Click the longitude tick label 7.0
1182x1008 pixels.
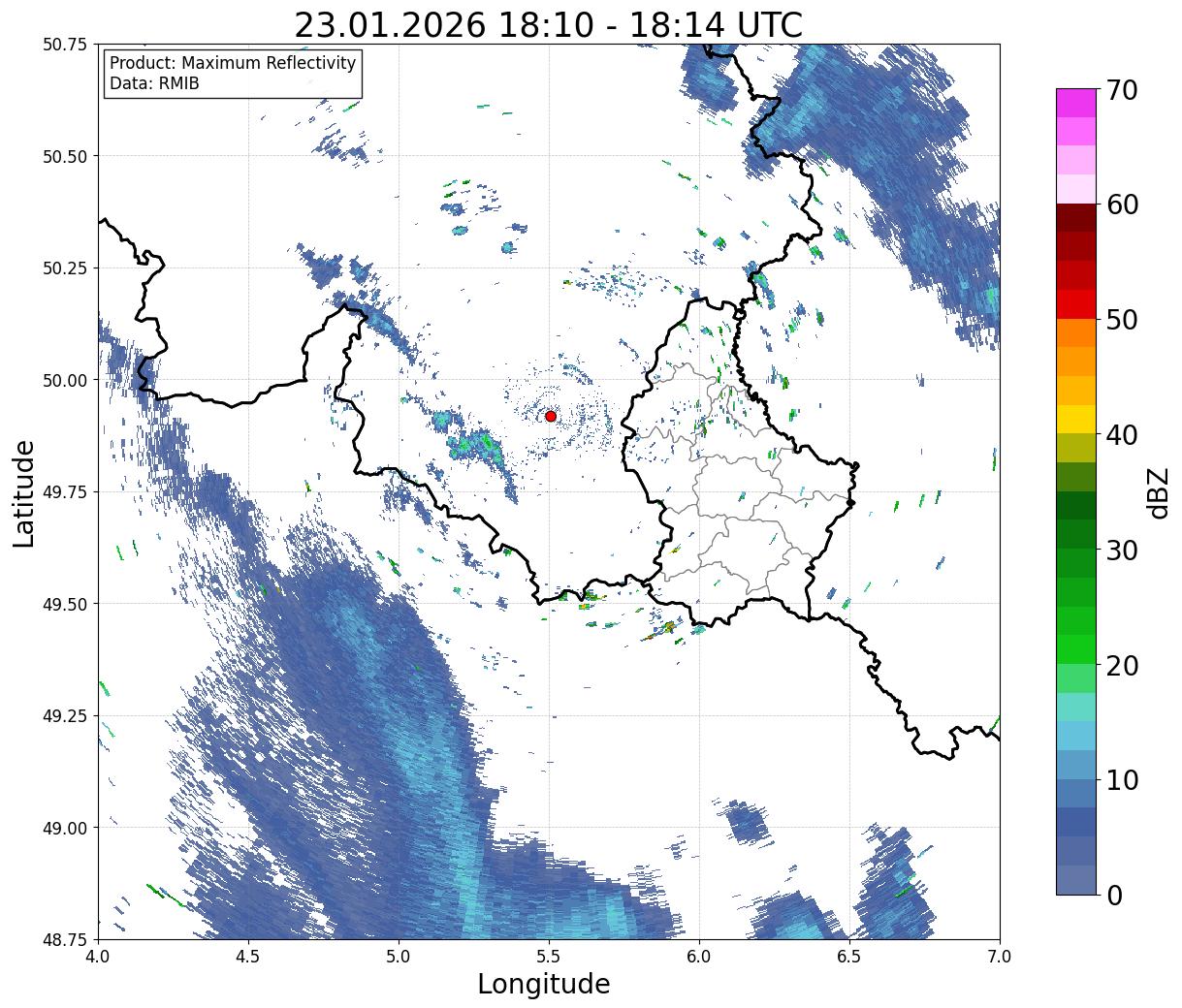click(1000, 957)
